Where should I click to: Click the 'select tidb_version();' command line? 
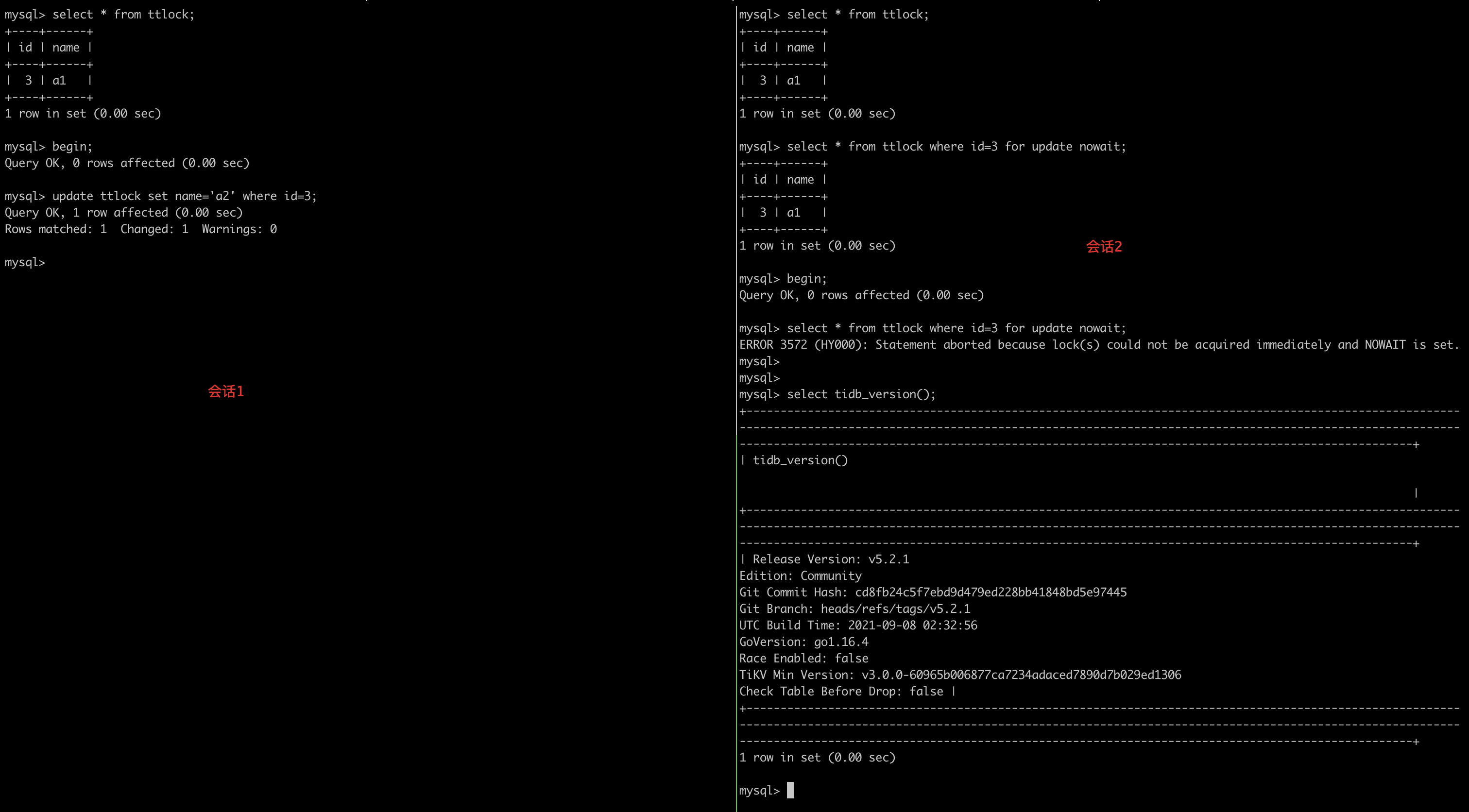pos(860,394)
